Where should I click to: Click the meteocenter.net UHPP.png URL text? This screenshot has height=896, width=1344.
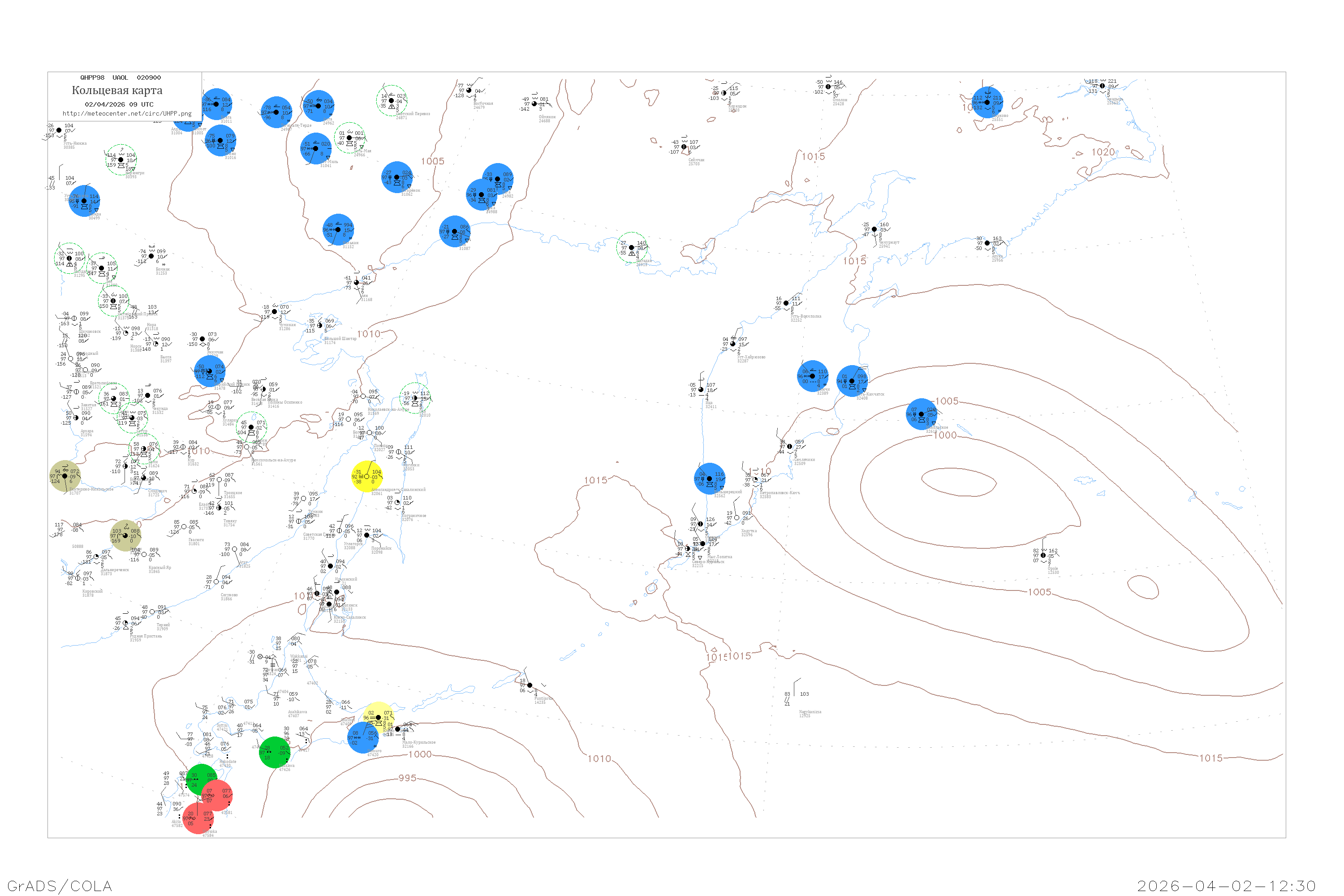click(127, 114)
